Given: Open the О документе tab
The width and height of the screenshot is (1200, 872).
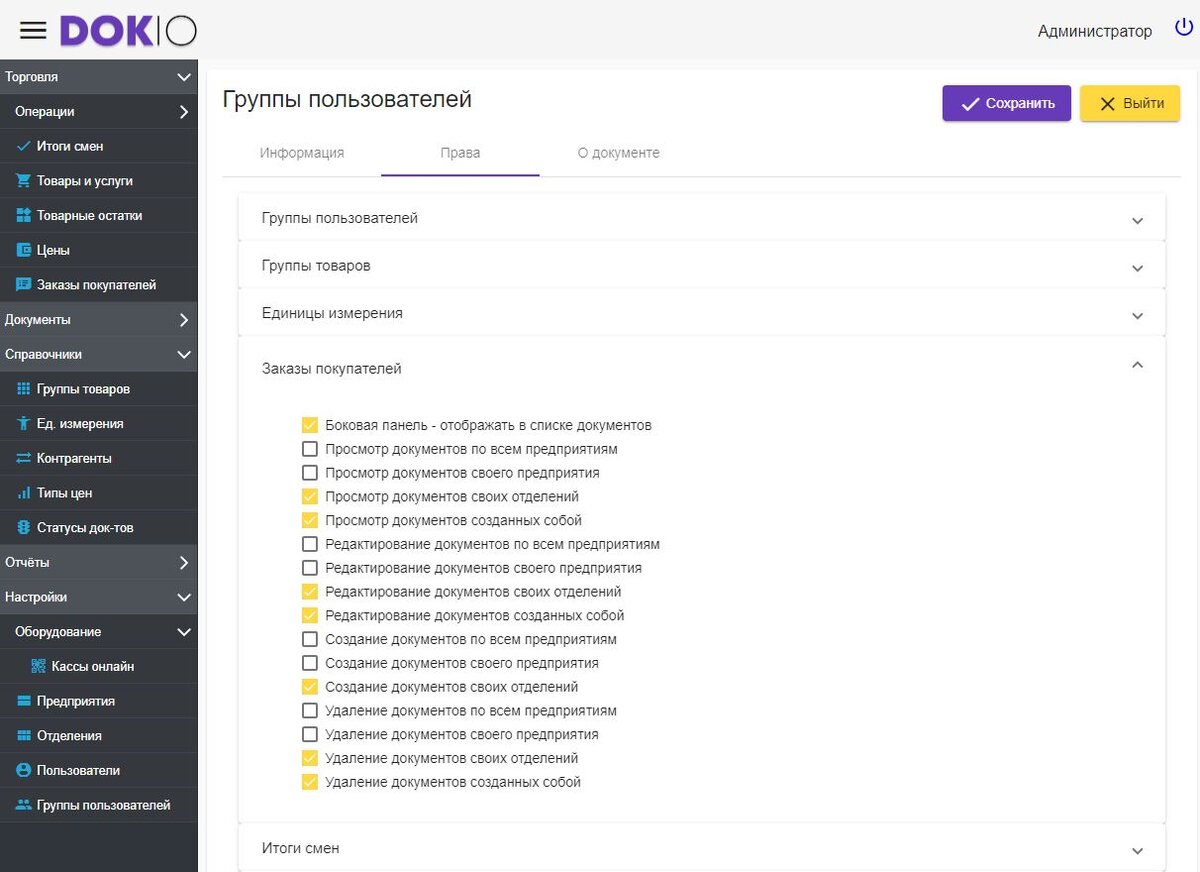Looking at the screenshot, I should pyautogui.click(x=618, y=153).
